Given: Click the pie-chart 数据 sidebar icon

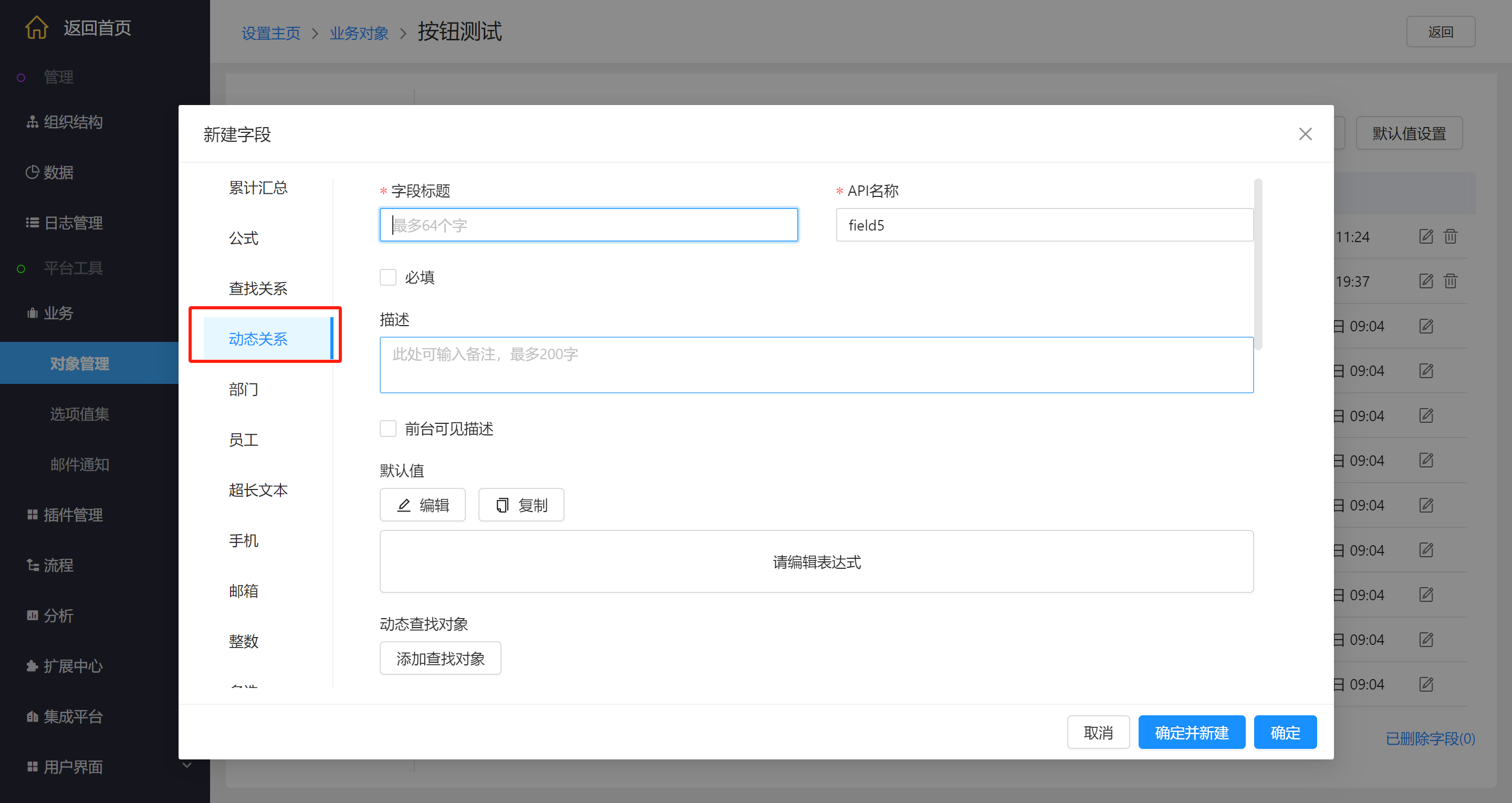Looking at the screenshot, I should [32, 173].
